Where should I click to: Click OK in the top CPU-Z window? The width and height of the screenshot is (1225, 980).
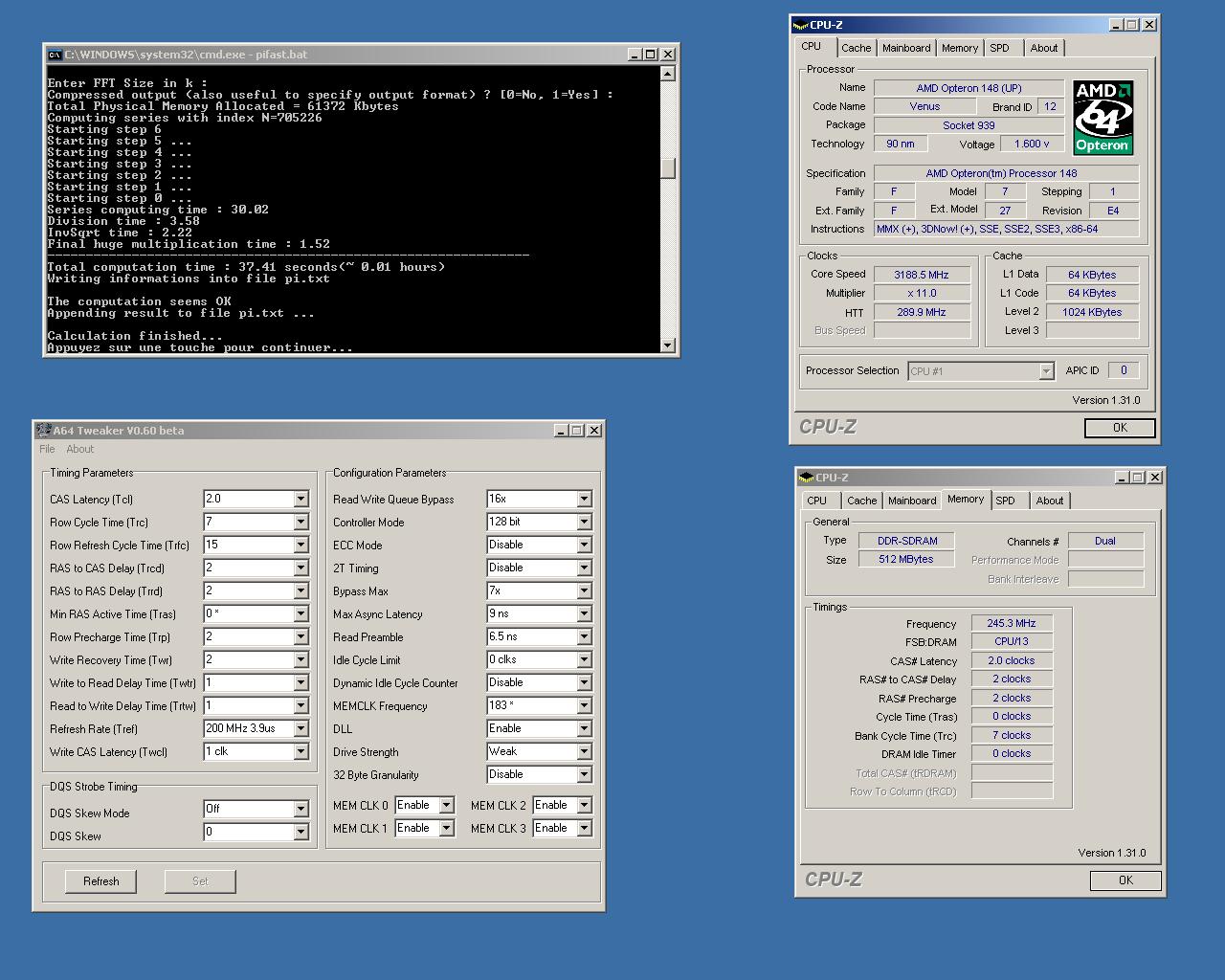pyautogui.click(x=1120, y=428)
